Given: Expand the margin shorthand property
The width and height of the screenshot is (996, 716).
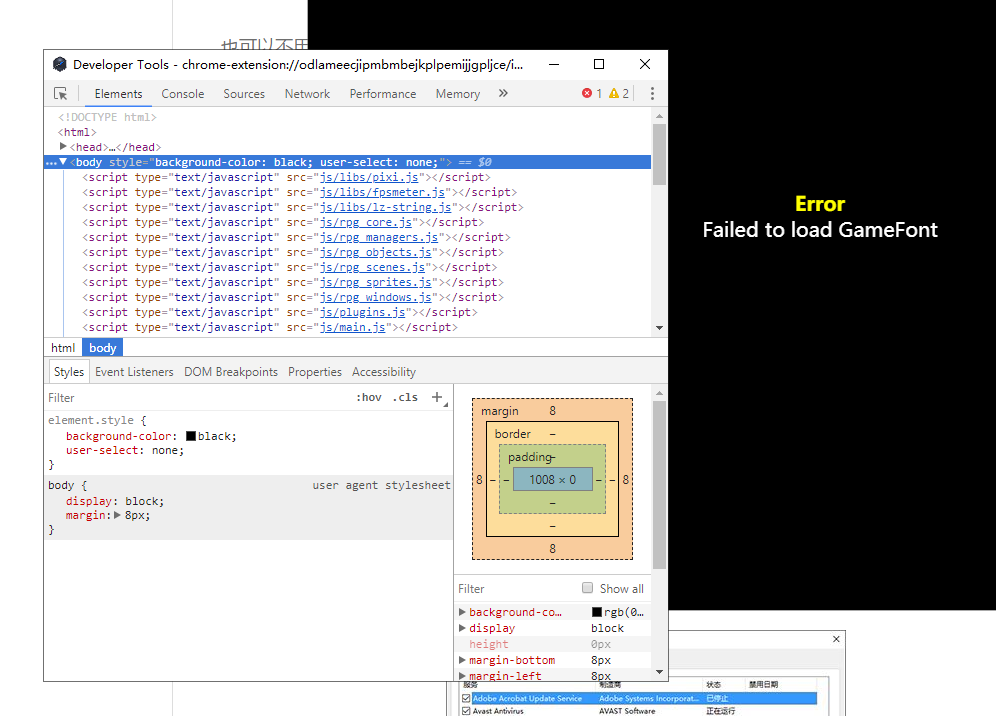Looking at the screenshot, I should [118, 515].
